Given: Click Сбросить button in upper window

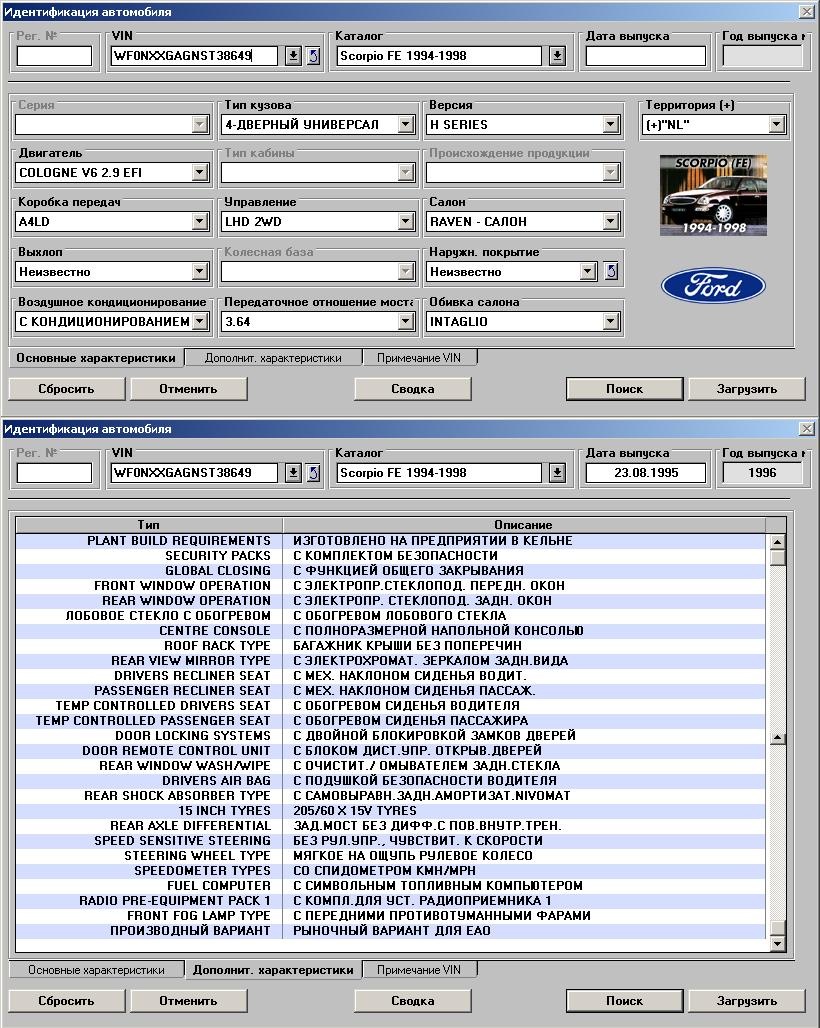Looking at the screenshot, I should click(x=66, y=389).
